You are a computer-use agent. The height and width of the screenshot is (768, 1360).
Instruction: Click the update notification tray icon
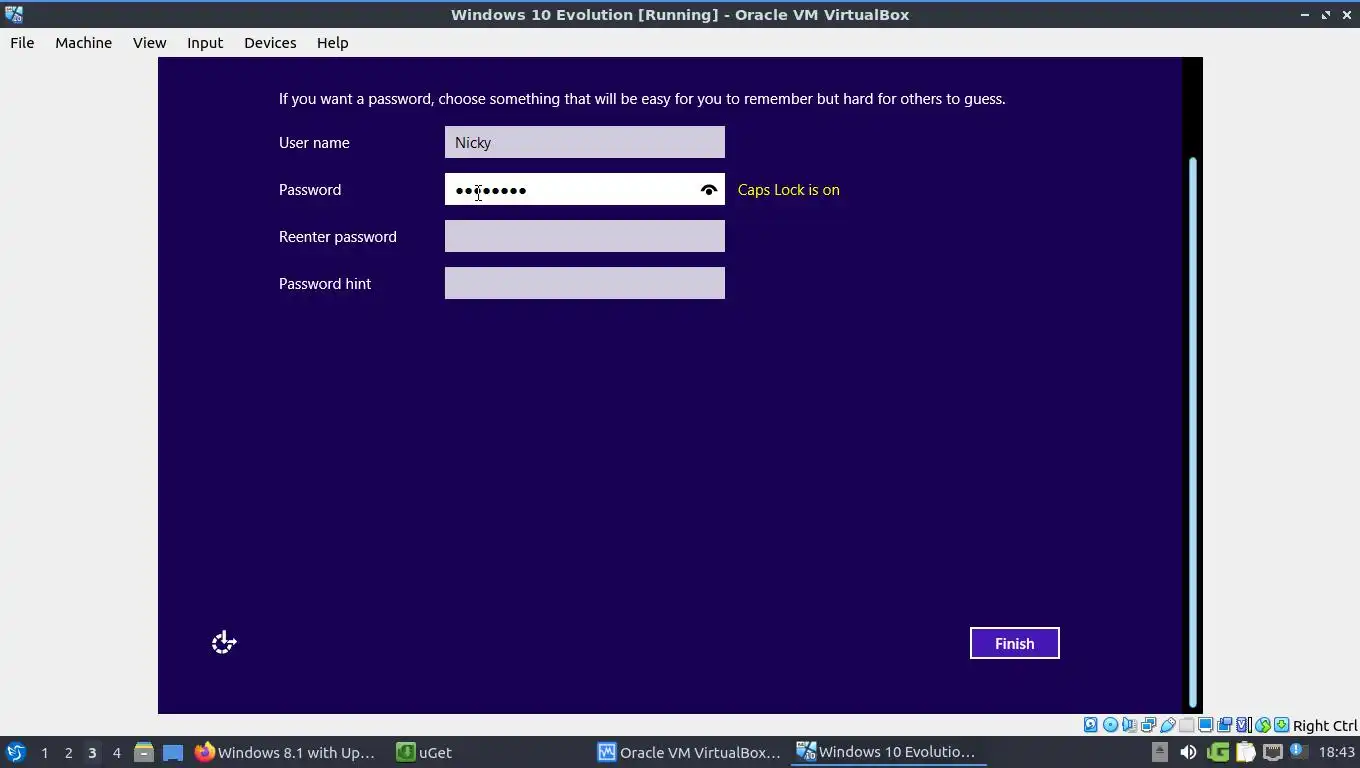tap(1298, 751)
